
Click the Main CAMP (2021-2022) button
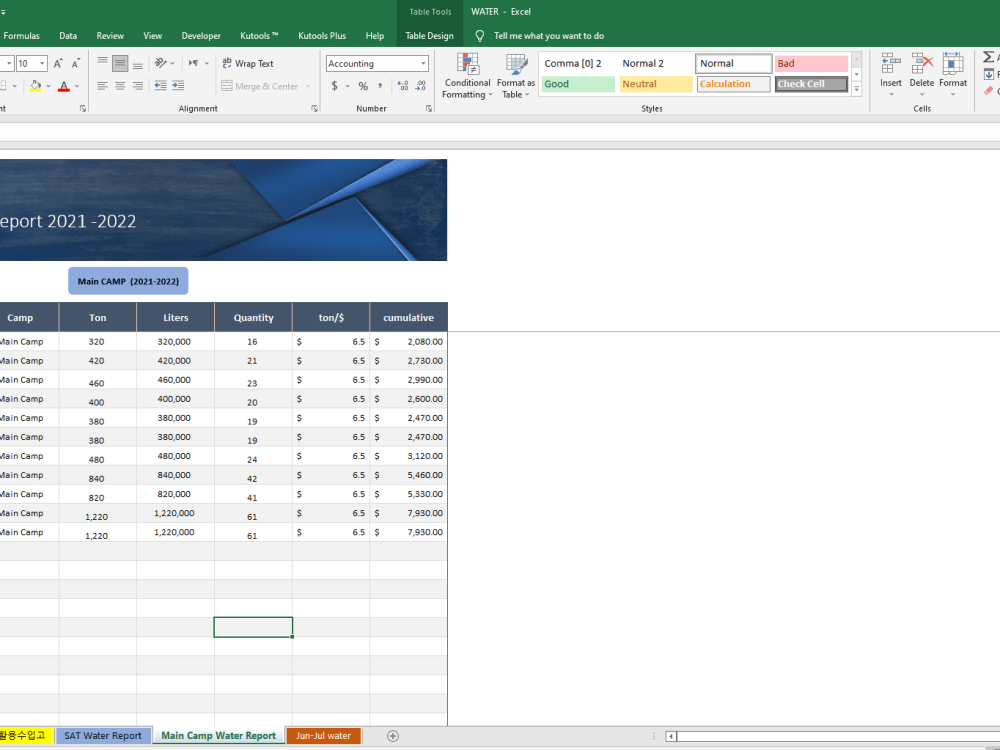128,281
